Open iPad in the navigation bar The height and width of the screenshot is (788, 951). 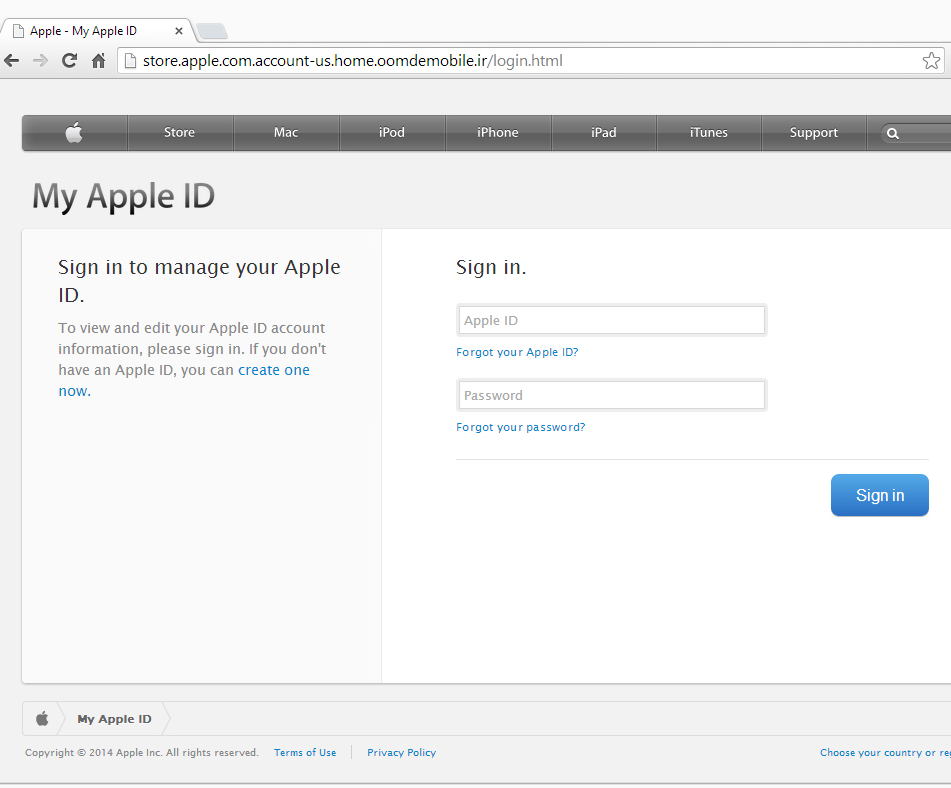pyautogui.click(x=603, y=132)
